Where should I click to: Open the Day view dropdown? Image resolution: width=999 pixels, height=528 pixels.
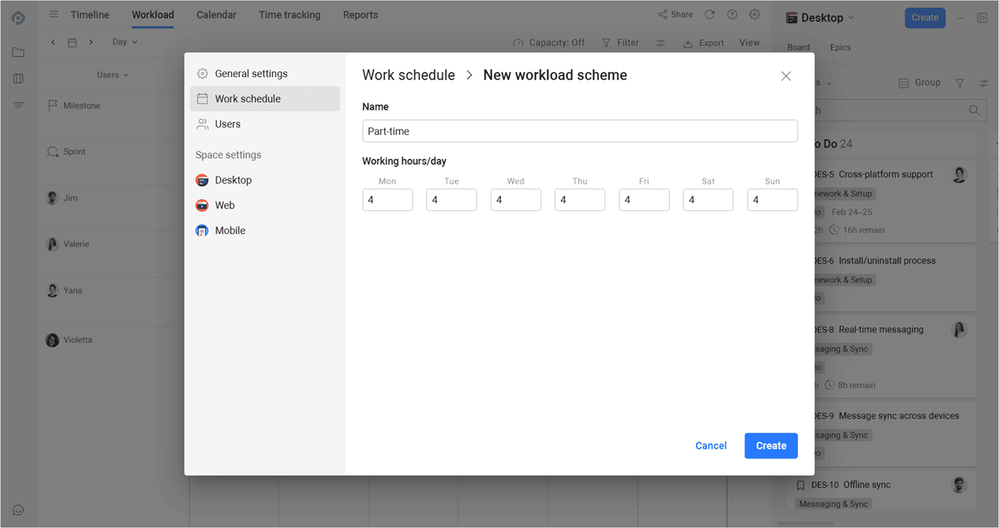(x=125, y=42)
